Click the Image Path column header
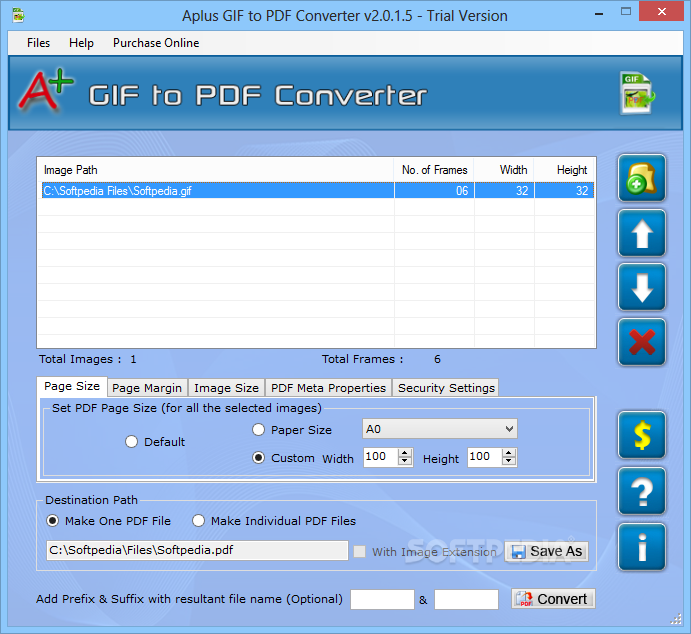Image resolution: width=691 pixels, height=634 pixels. (215, 170)
